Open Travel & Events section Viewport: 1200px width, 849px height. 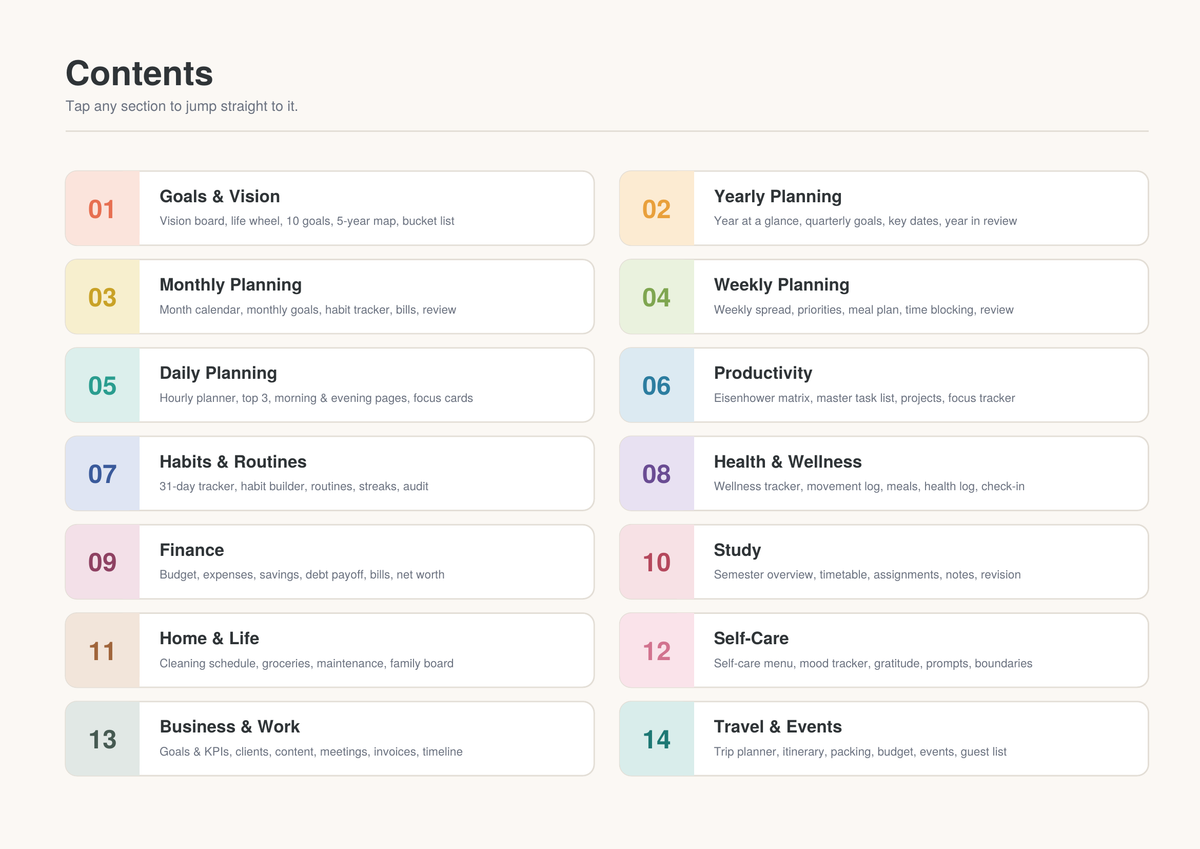click(x=884, y=739)
